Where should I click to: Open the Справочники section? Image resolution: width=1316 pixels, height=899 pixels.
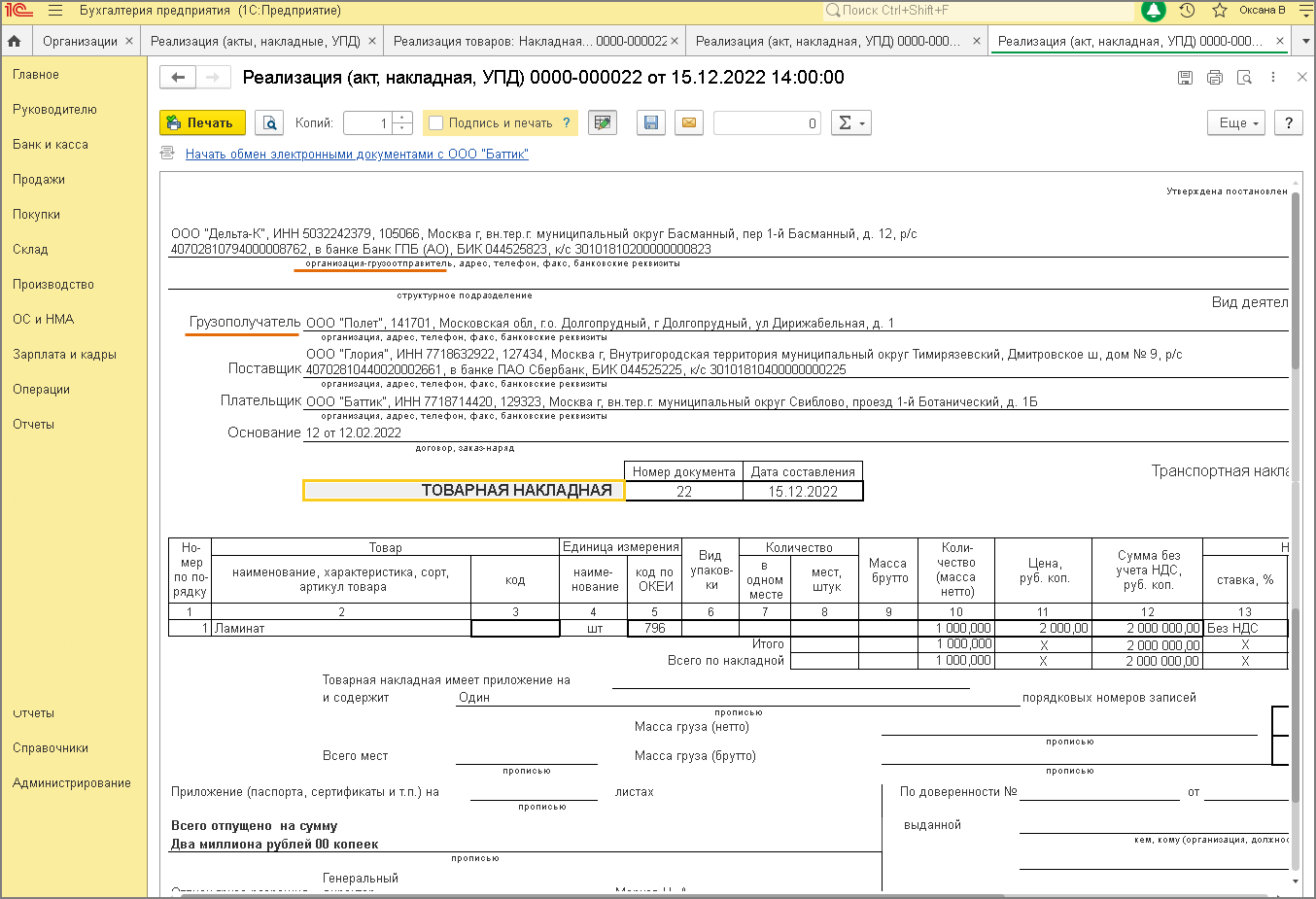(x=51, y=748)
